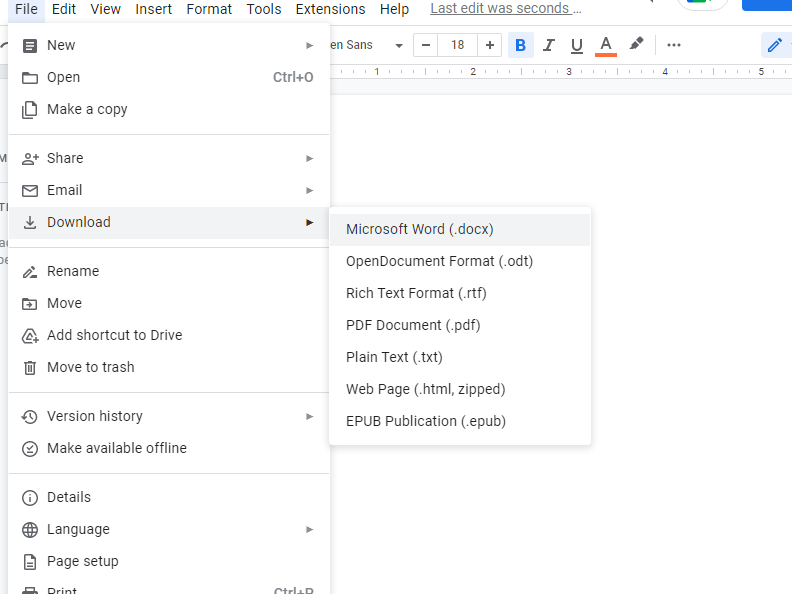Screen dimensions: 792x594
Task: Click the font size field showing 18
Action: click(x=458, y=45)
